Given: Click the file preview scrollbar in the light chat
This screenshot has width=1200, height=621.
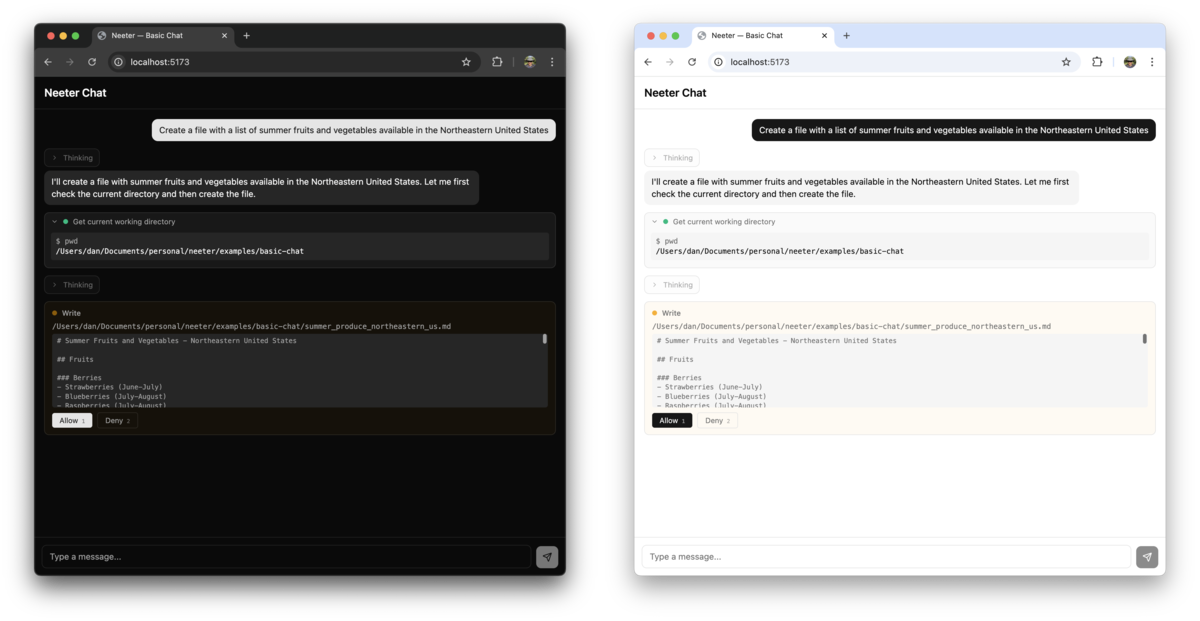Looking at the screenshot, I should [1144, 340].
